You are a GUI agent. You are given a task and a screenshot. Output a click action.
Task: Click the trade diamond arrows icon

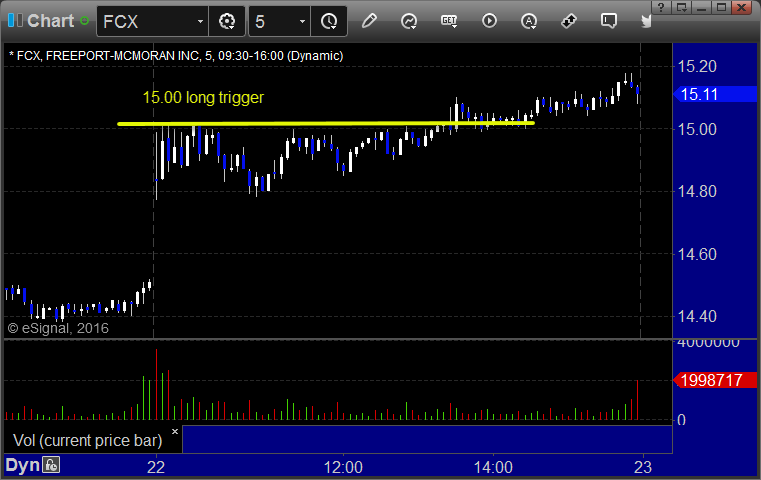pos(568,21)
